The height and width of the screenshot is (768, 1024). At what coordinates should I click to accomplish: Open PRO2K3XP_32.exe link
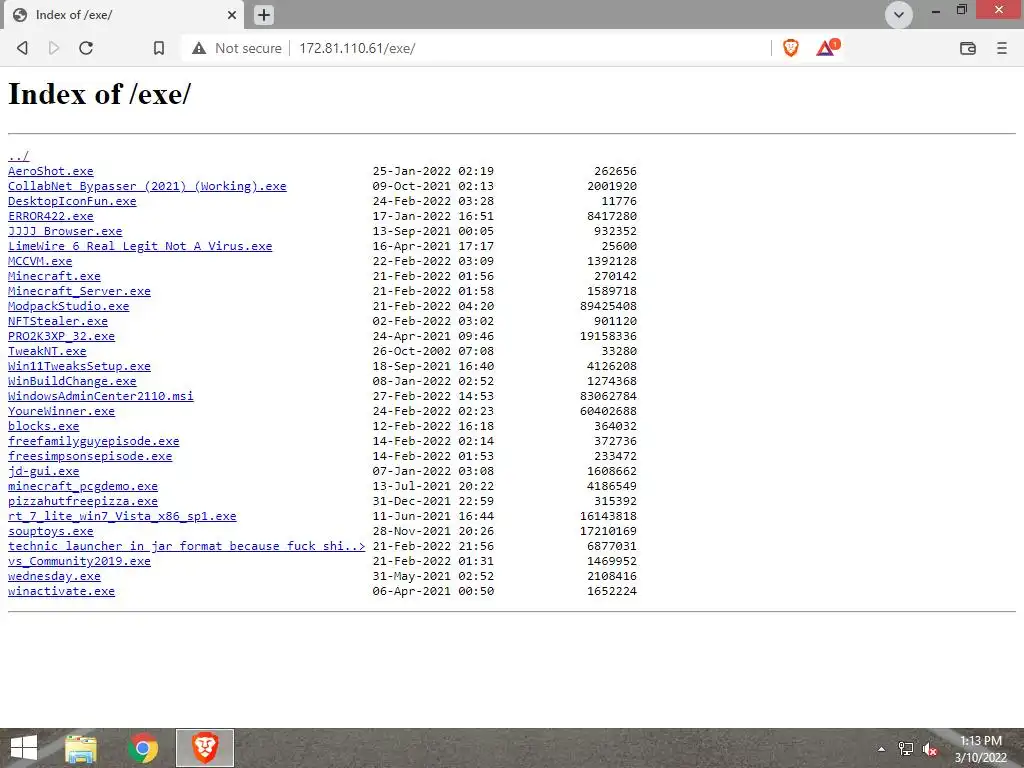(x=61, y=336)
